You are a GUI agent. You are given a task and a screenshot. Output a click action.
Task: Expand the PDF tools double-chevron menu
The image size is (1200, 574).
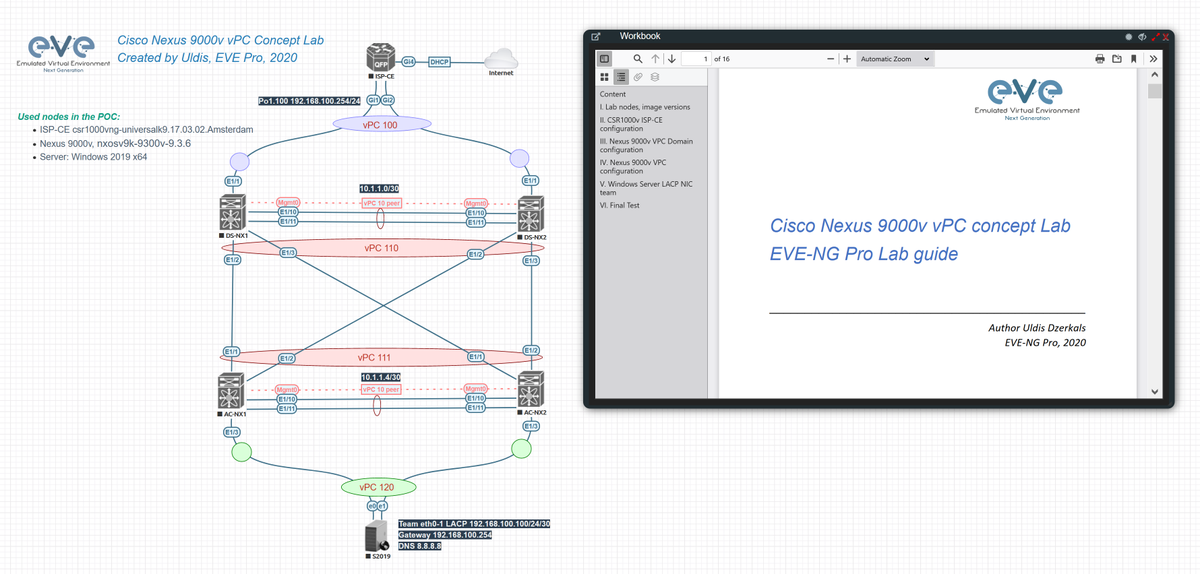(1152, 59)
